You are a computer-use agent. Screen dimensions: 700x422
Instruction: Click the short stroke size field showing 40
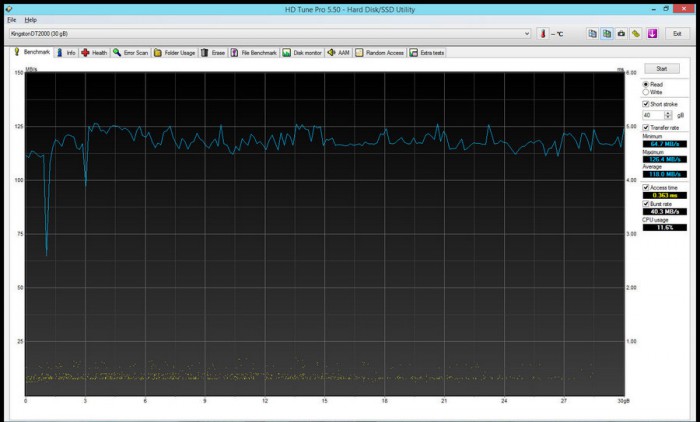(653, 115)
